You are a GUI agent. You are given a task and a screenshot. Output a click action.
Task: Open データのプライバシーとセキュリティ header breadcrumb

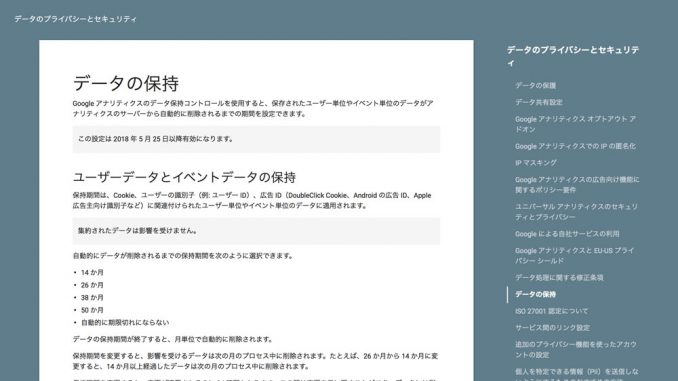[75, 19]
